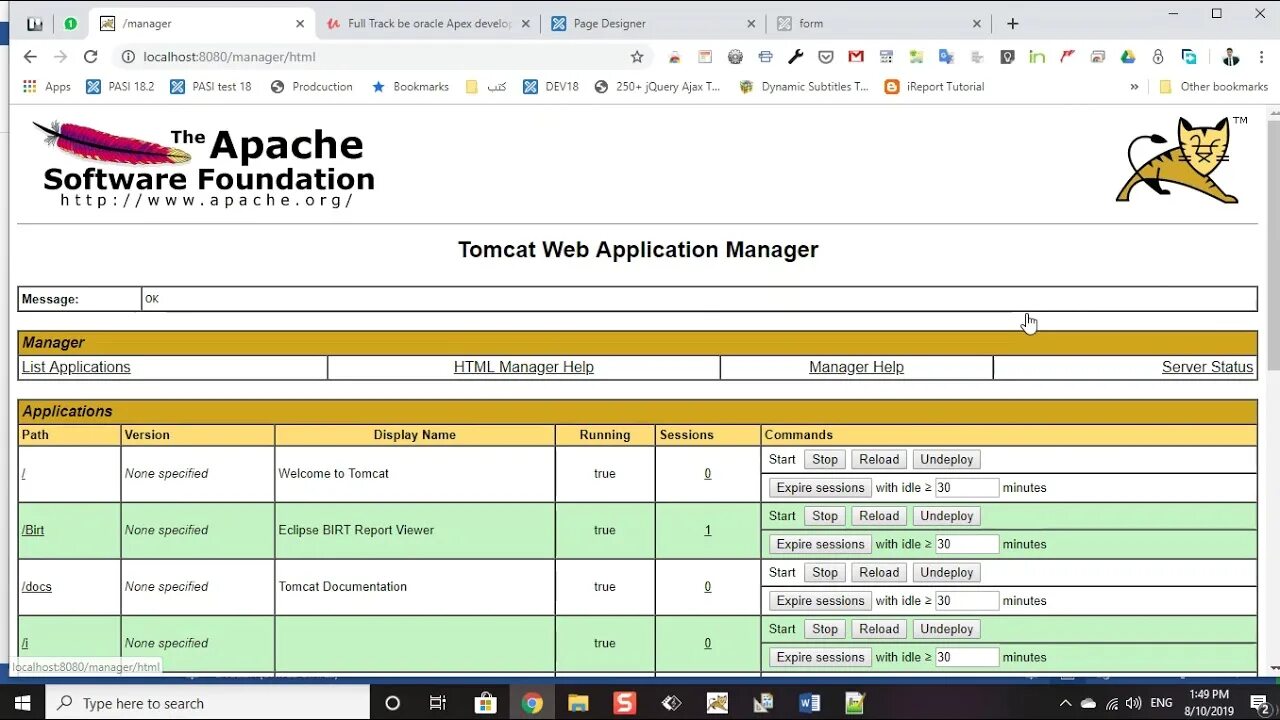The width and height of the screenshot is (1280, 720).
Task: Open the /Birt application path link
Action: (x=33, y=530)
